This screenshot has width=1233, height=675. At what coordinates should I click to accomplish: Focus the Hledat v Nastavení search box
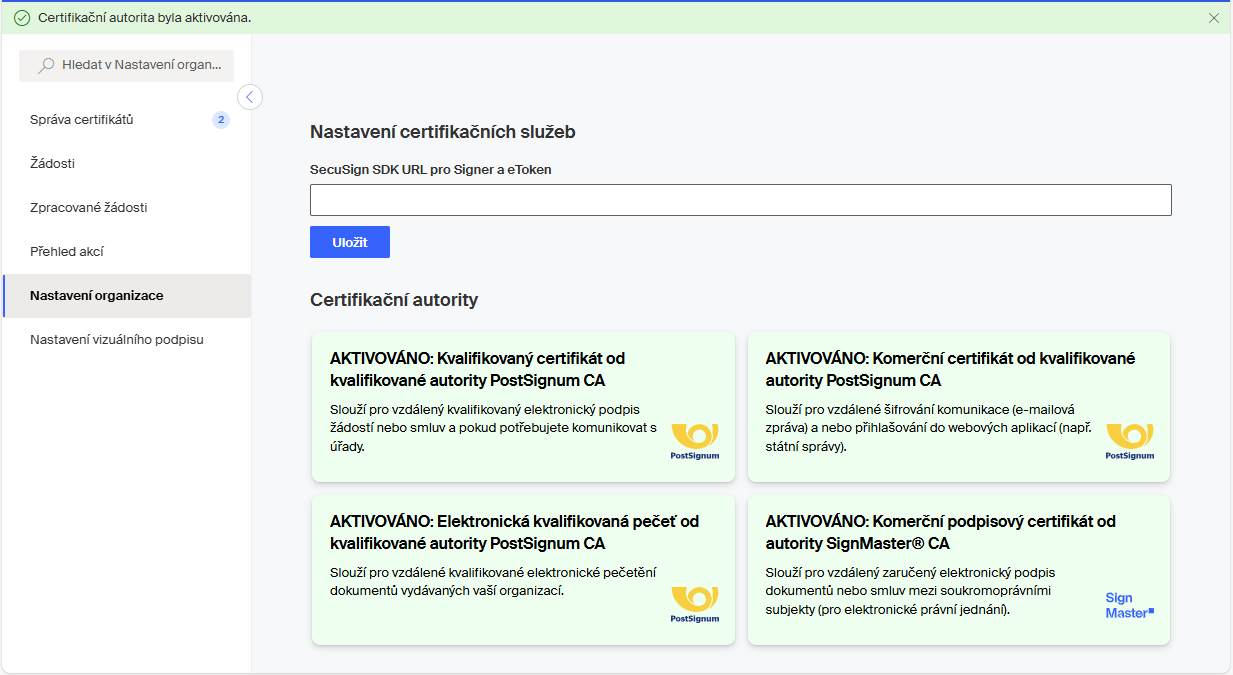click(126, 65)
